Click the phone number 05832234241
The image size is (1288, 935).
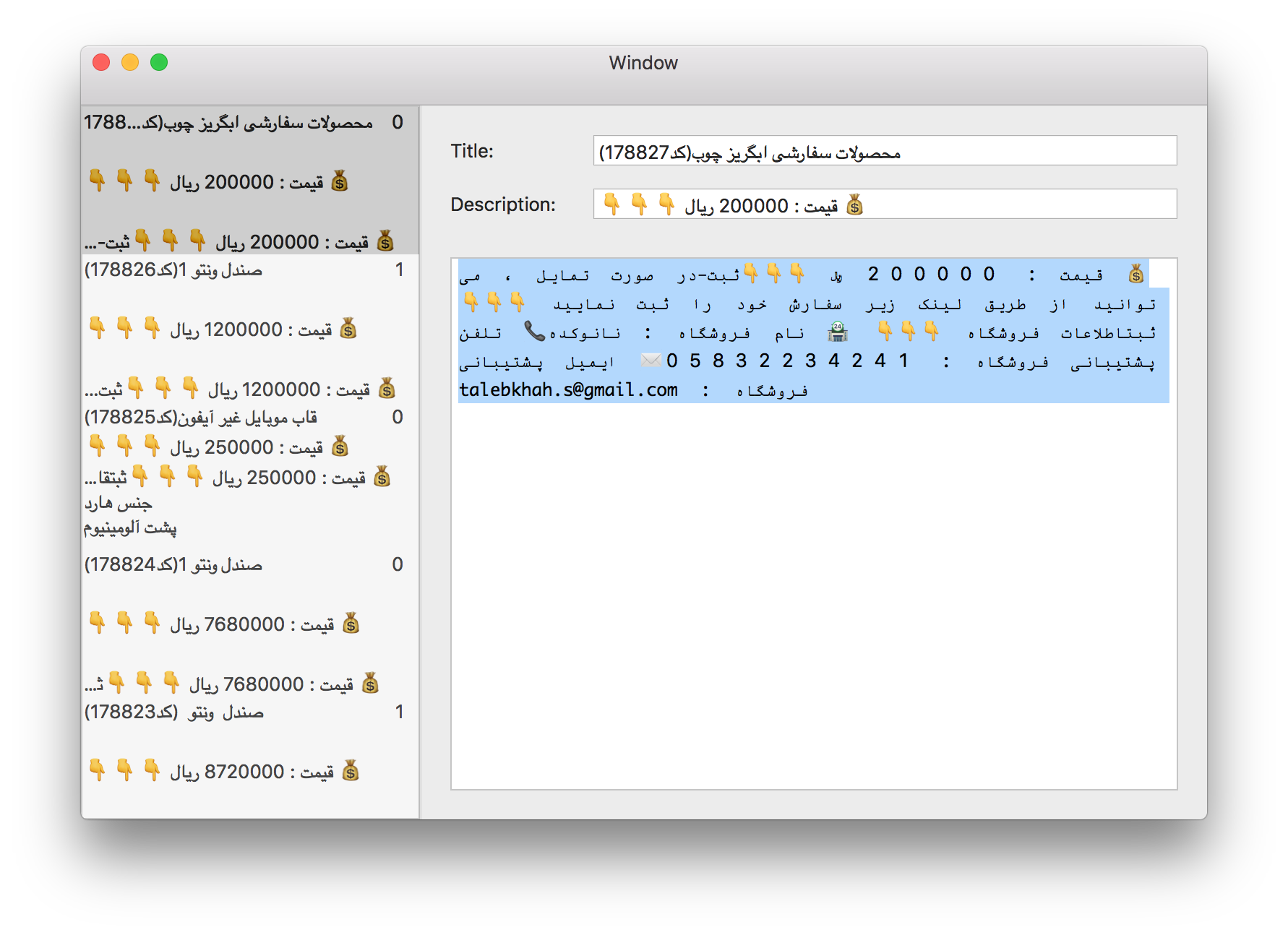pos(788,361)
